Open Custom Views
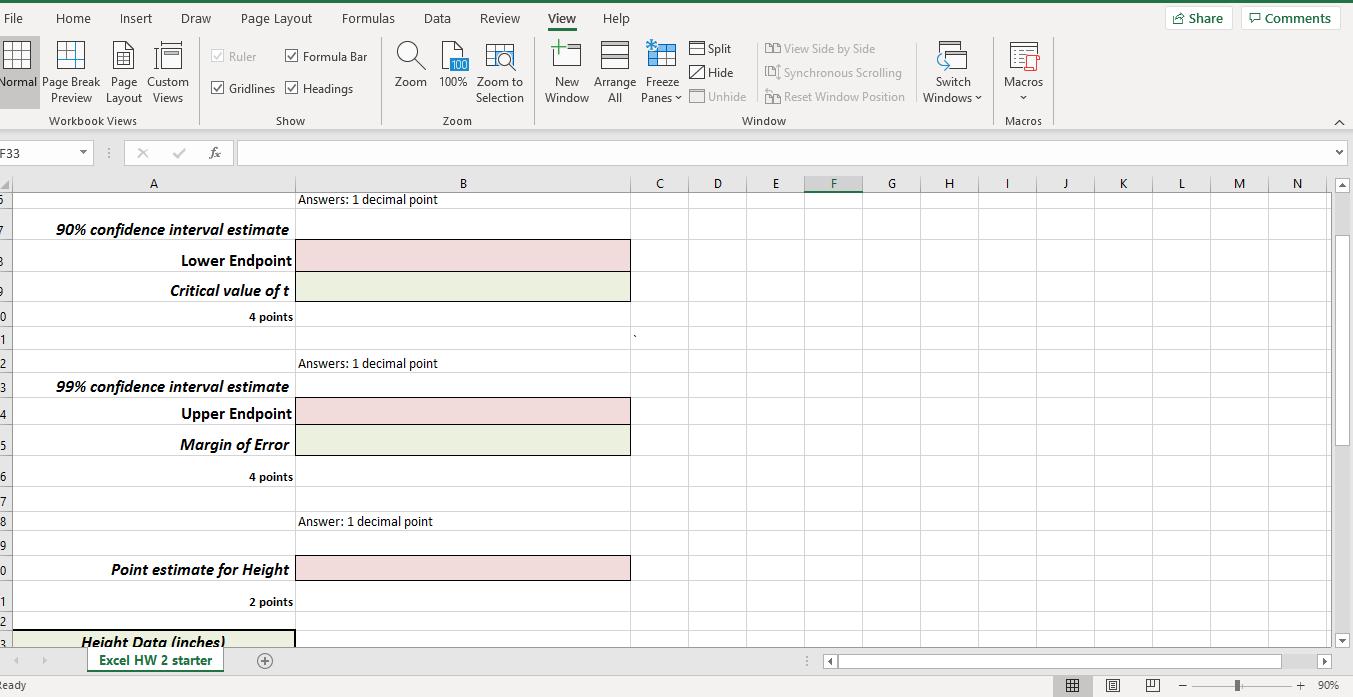The width and height of the screenshot is (1353, 697). coord(168,69)
